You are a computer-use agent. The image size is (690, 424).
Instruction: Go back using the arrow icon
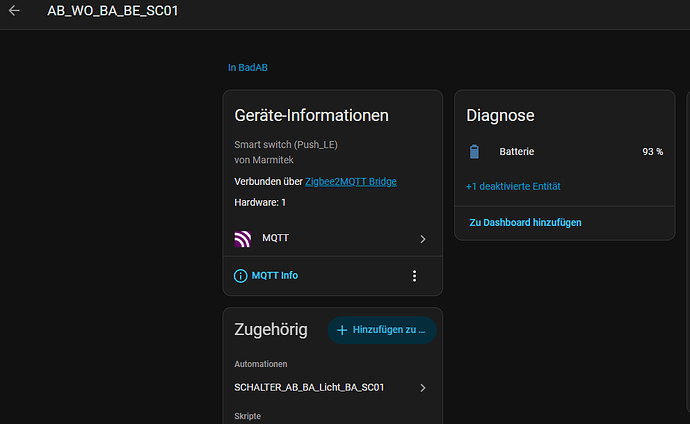pyautogui.click(x=14, y=11)
